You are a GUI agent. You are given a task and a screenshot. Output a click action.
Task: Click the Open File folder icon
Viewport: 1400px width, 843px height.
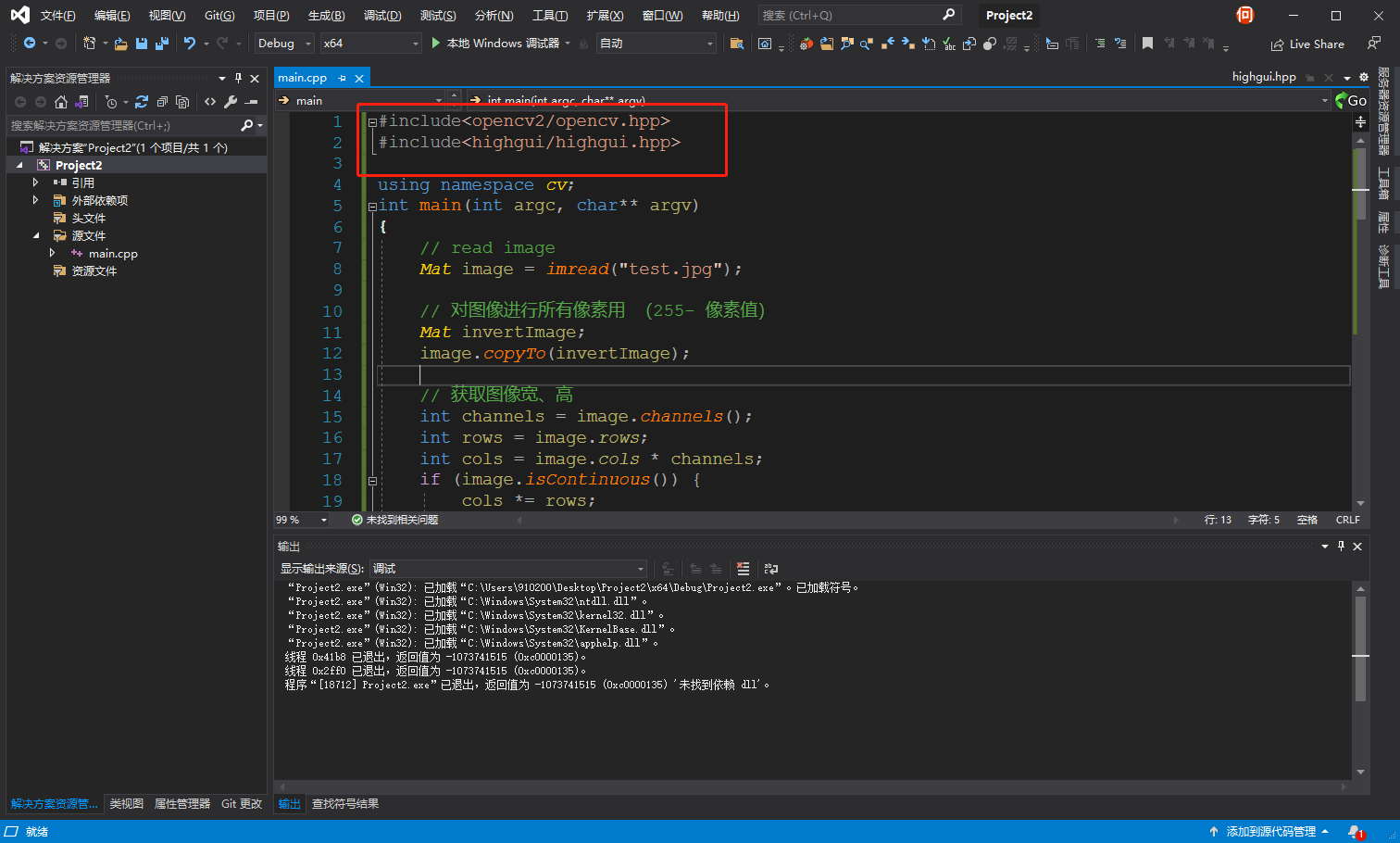point(120,44)
